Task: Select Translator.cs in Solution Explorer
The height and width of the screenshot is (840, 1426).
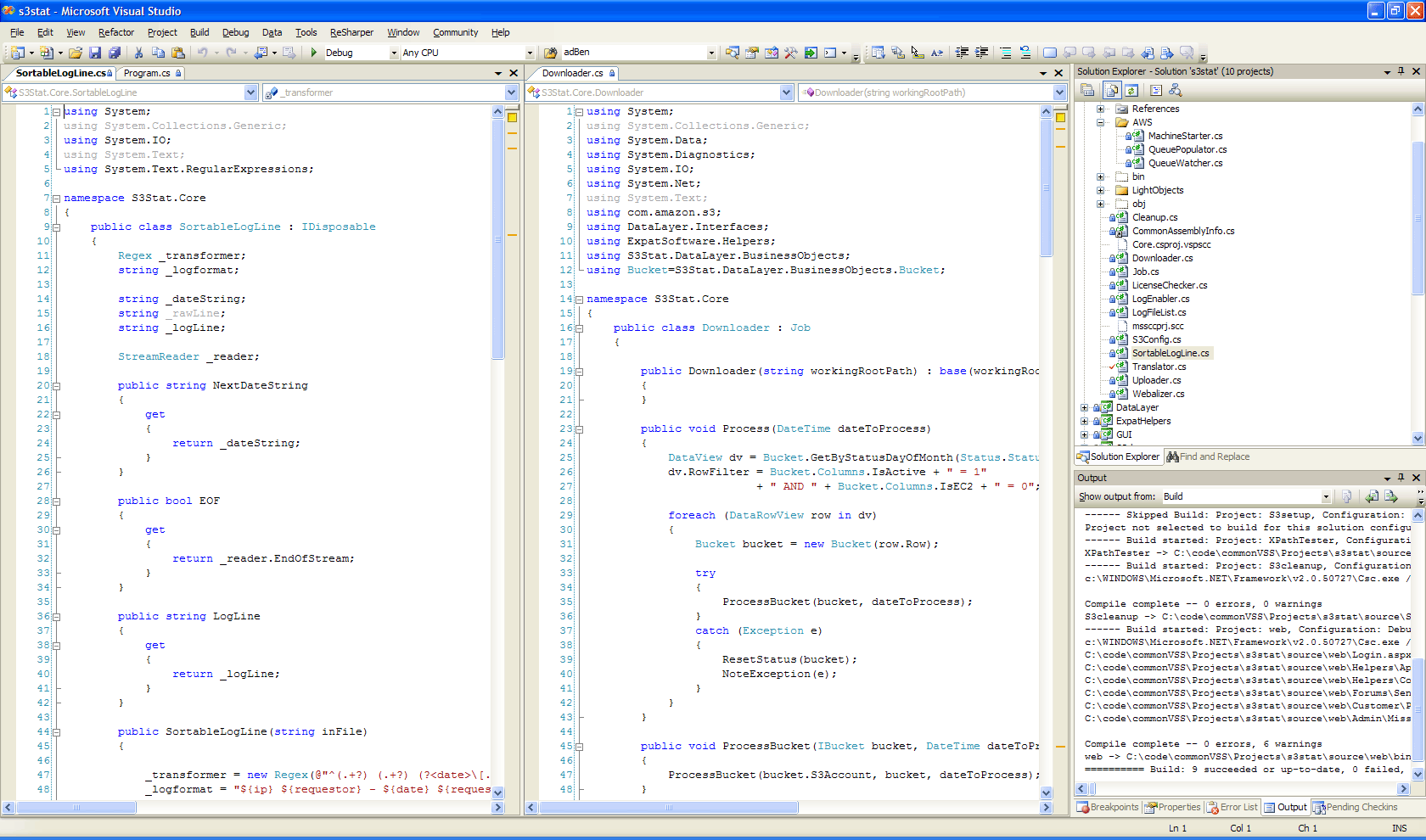Action: [1159, 367]
